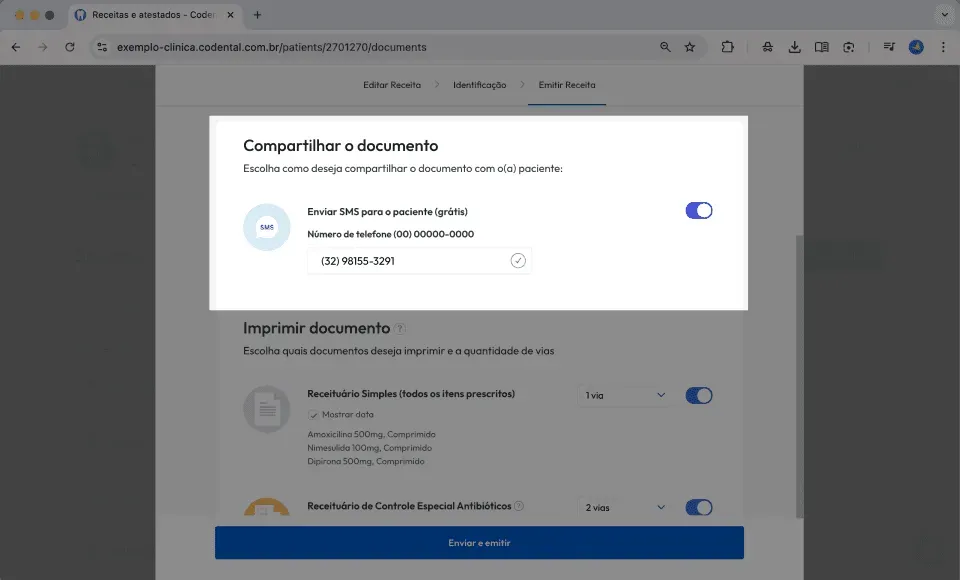Image resolution: width=960 pixels, height=580 pixels.
Task: Open browser downloads icon
Action: click(794, 47)
